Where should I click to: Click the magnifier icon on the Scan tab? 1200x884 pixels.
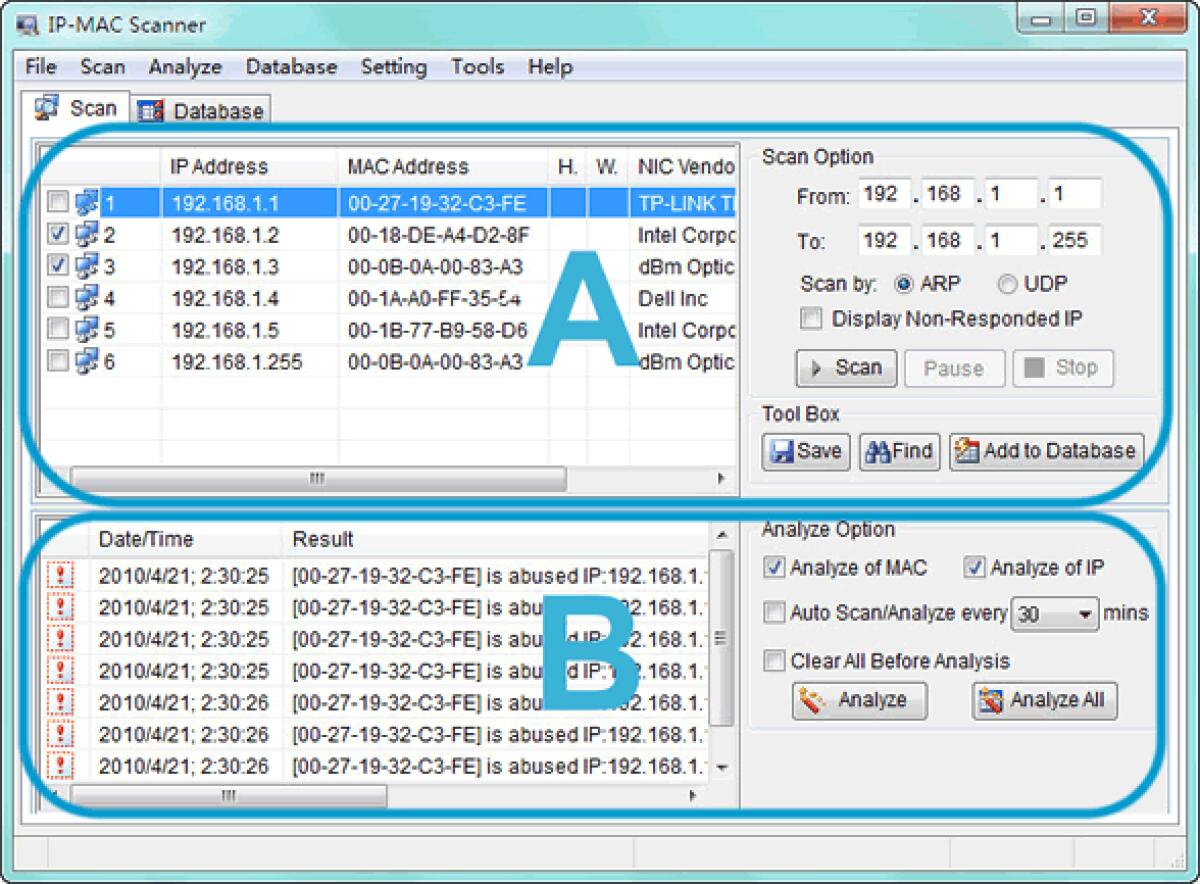point(48,107)
